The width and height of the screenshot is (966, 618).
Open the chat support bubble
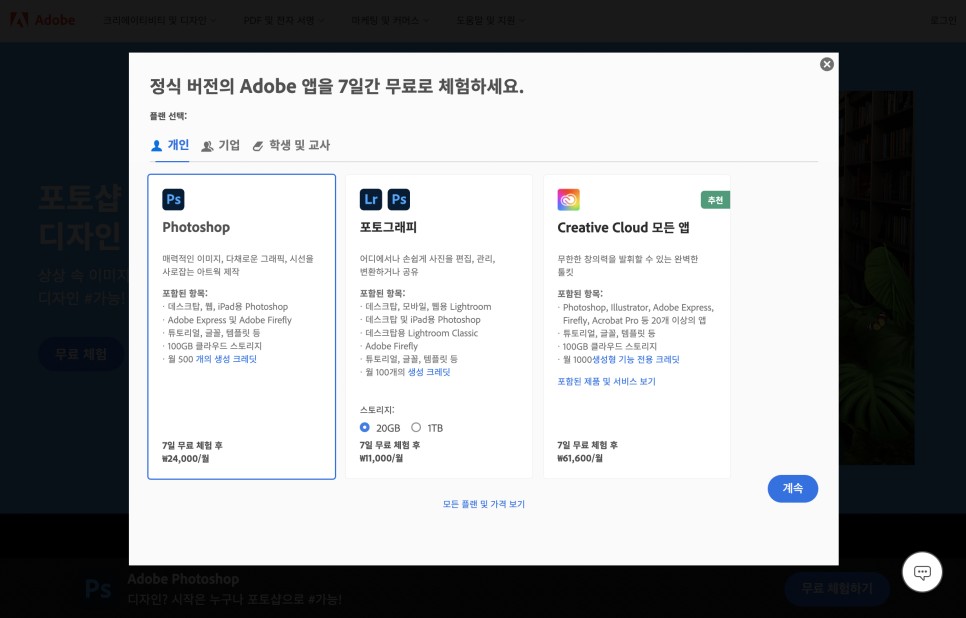tap(922, 572)
